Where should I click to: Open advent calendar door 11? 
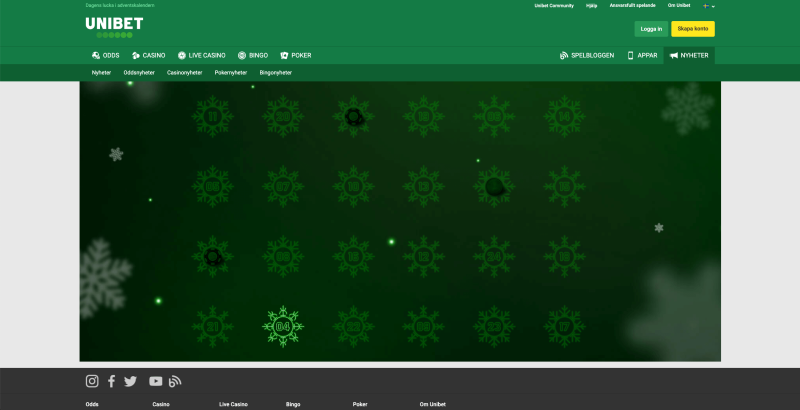pos(213,116)
